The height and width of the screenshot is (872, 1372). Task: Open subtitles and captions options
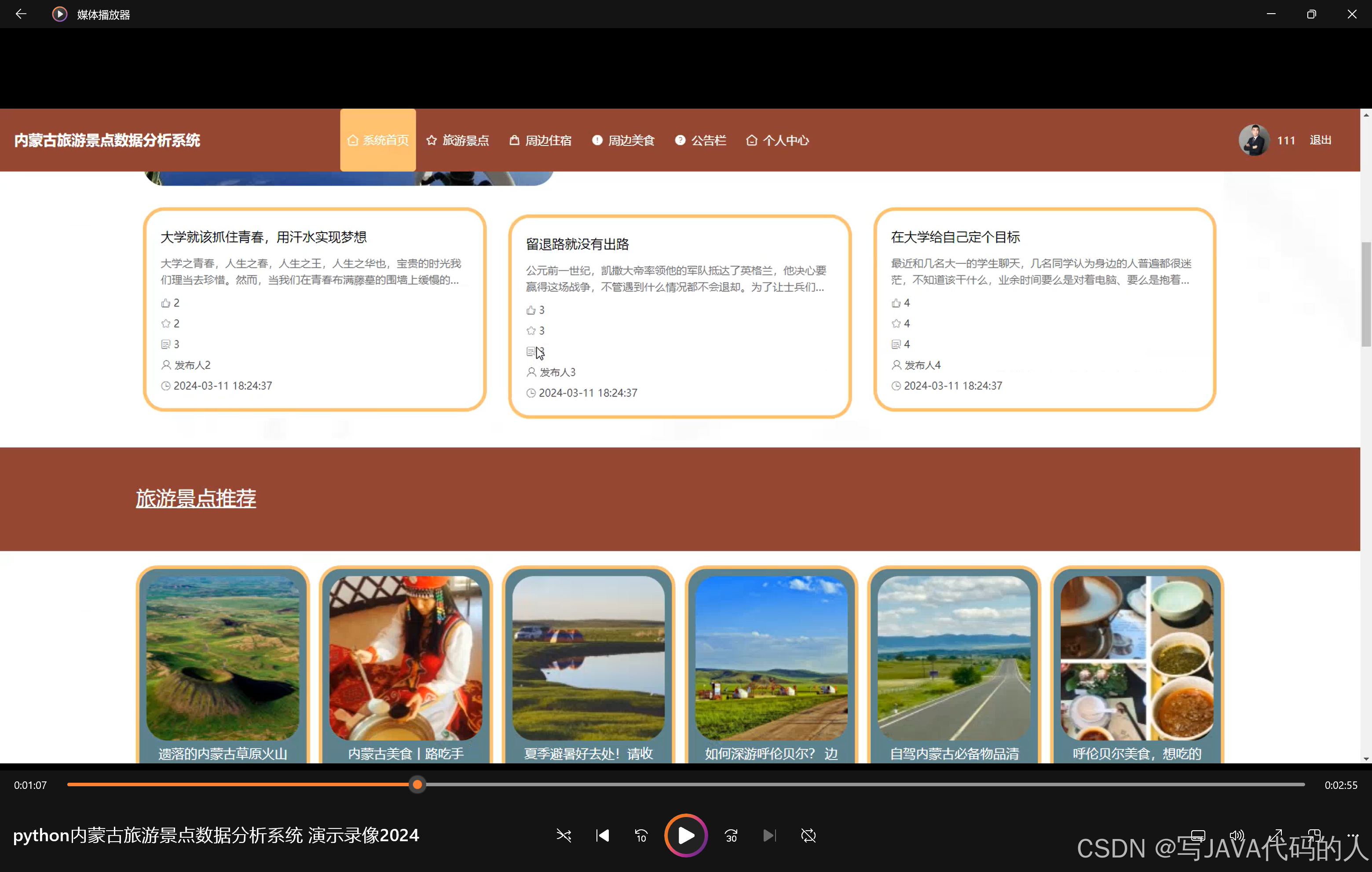pyautogui.click(x=1198, y=836)
